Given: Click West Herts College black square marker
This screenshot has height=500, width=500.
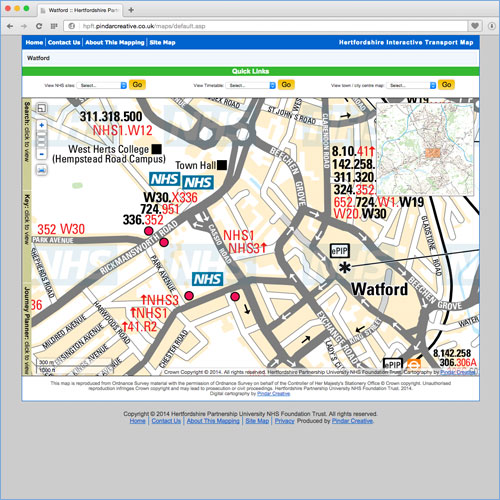Looking at the screenshot, I should coord(157,149).
